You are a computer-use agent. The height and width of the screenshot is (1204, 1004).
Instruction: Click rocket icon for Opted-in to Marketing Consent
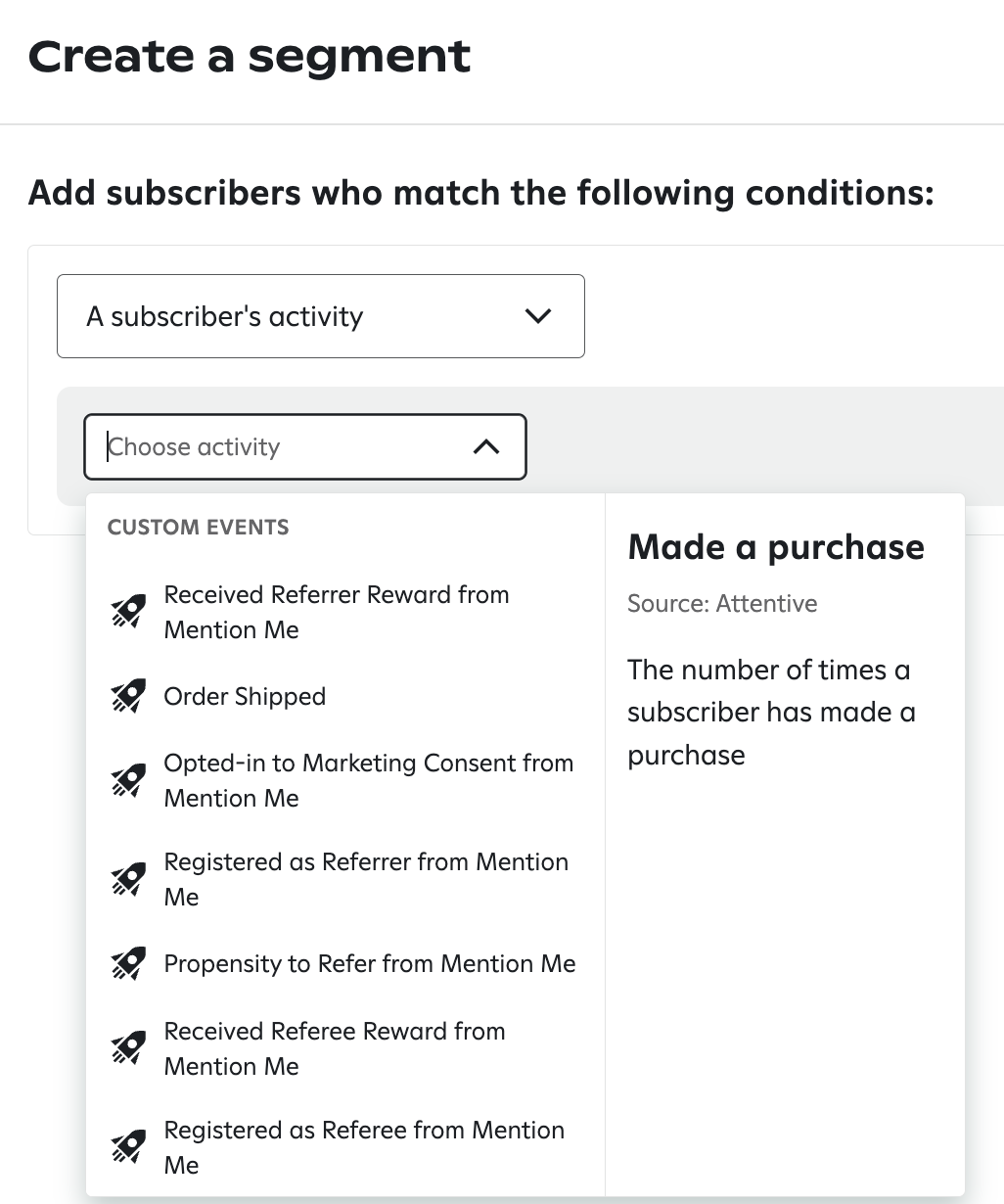128,780
